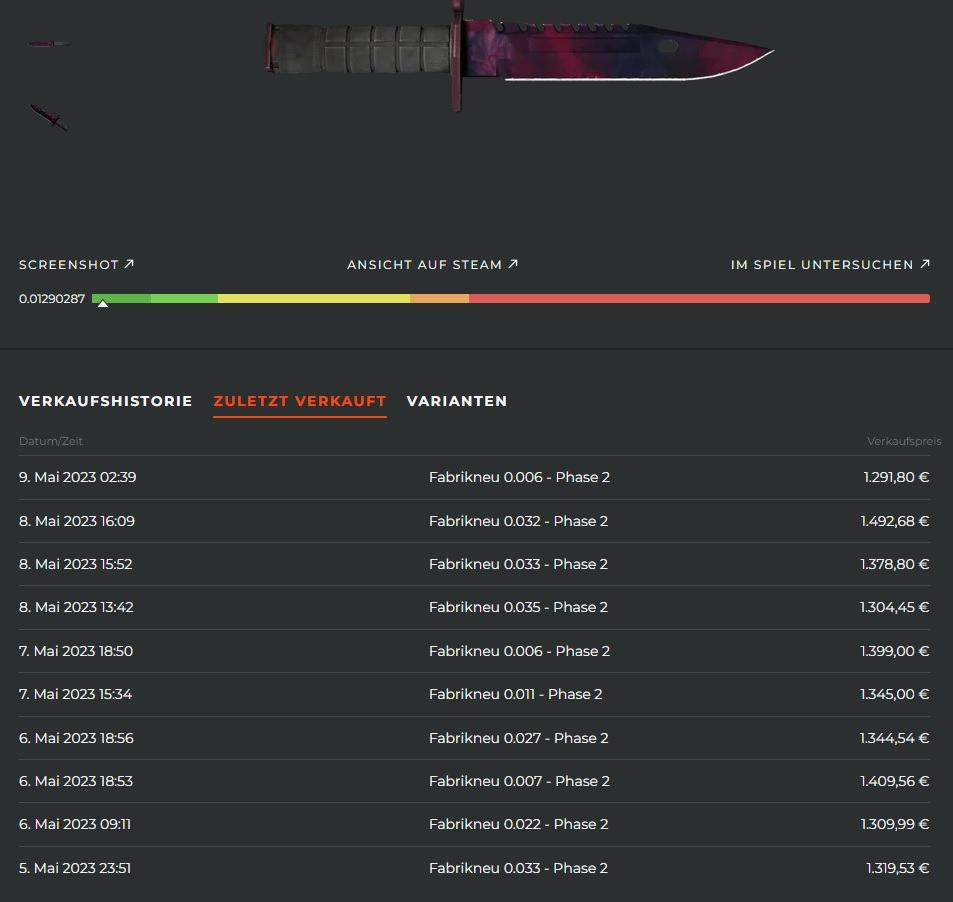Click price 1.304,45 €
The width and height of the screenshot is (953, 902).
point(895,607)
